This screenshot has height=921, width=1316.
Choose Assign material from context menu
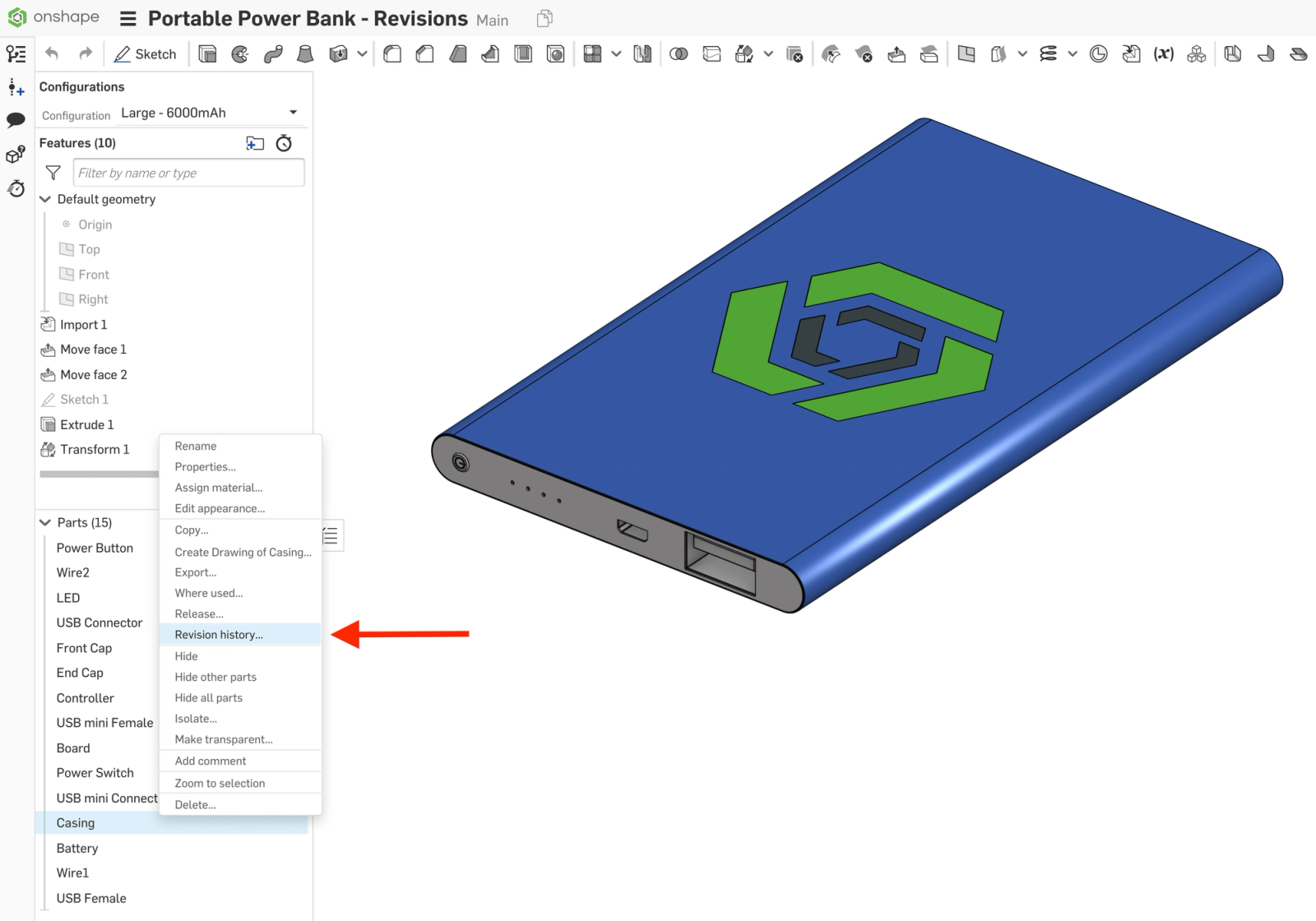click(218, 488)
